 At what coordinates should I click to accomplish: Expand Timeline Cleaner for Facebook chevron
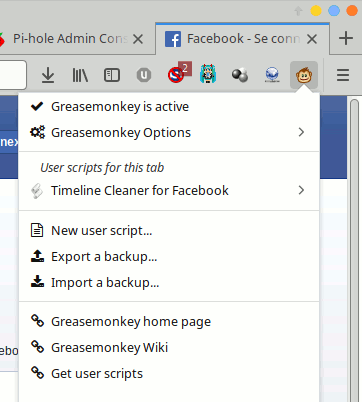[x=301, y=190]
